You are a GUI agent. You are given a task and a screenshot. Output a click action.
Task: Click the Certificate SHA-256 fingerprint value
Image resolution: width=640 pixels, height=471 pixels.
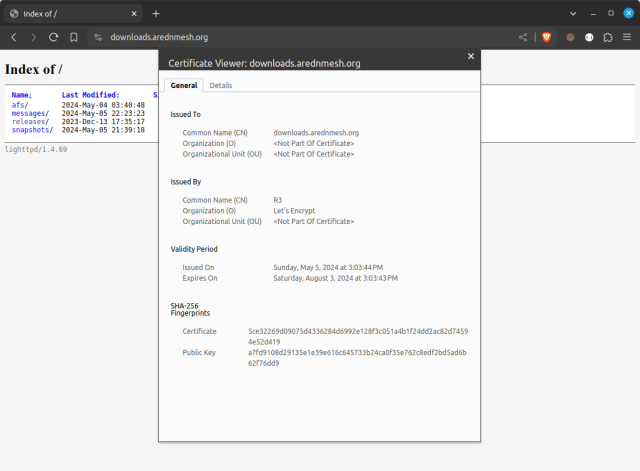pos(358,336)
